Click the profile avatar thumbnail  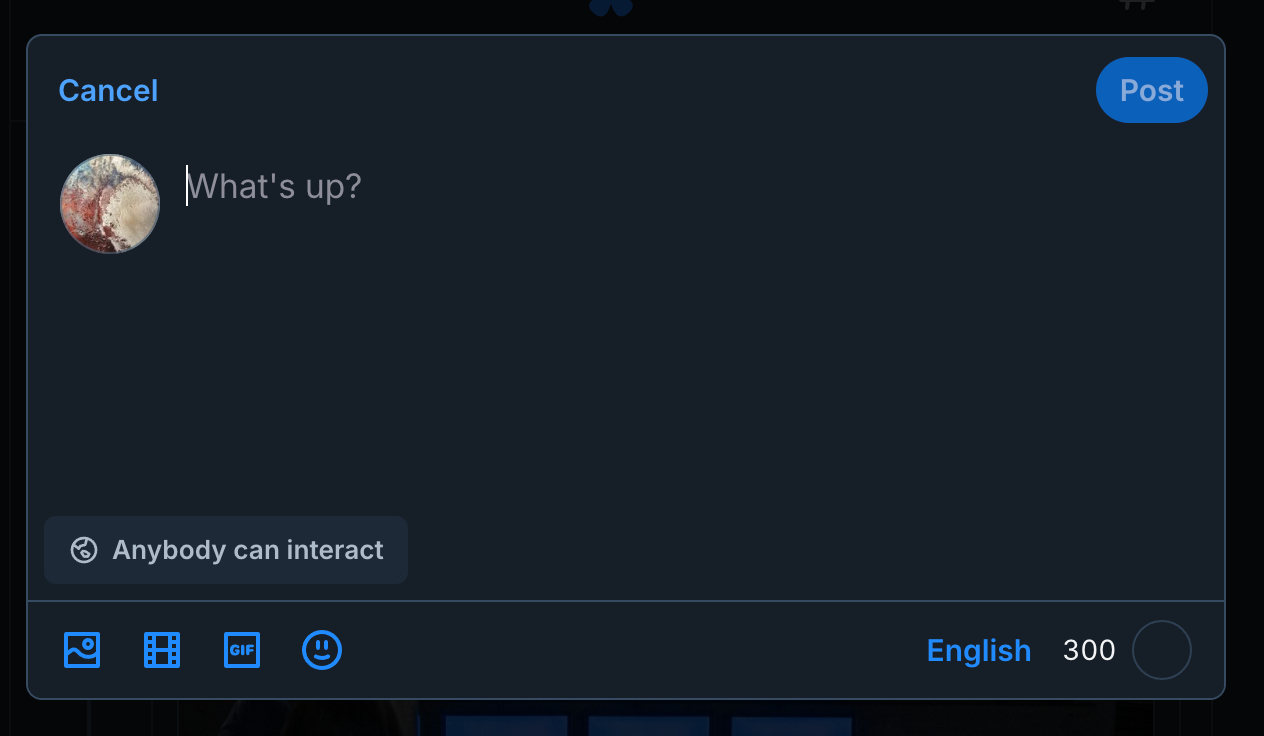click(x=110, y=204)
